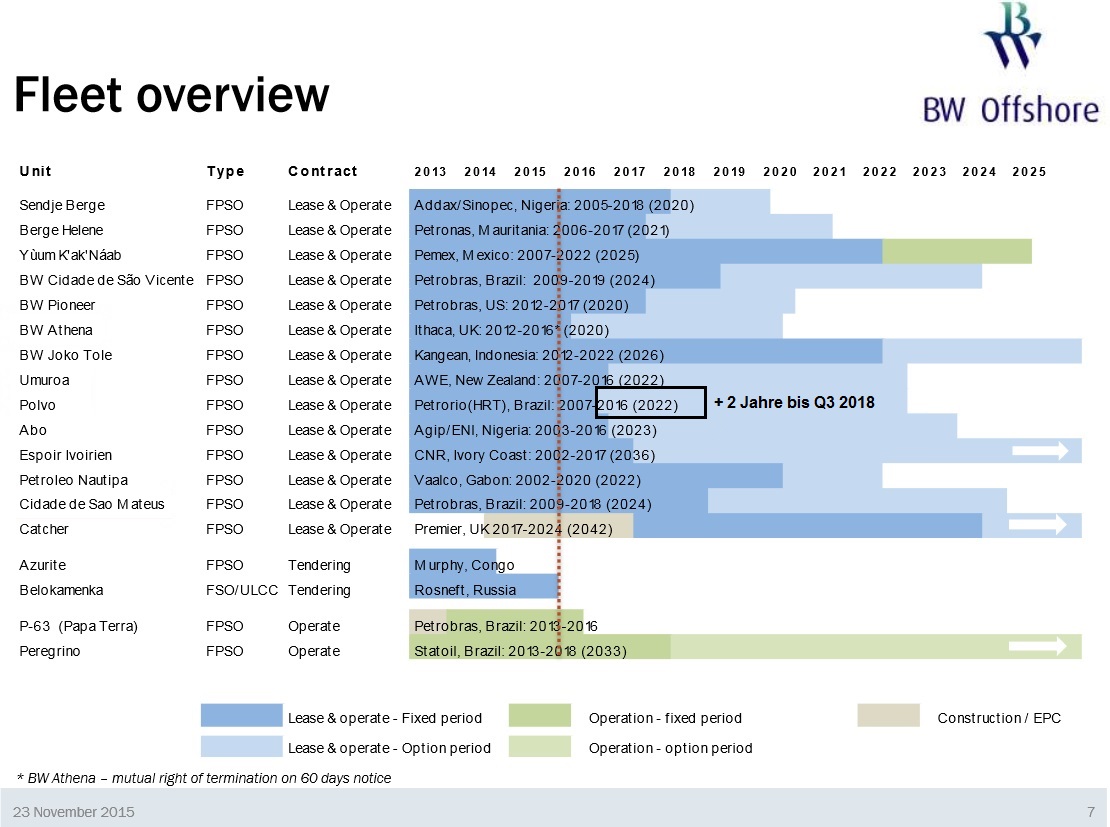Image resolution: width=1110 pixels, height=827 pixels.
Task: Click the Operation fixed period legend swatch
Action: (x=539, y=715)
